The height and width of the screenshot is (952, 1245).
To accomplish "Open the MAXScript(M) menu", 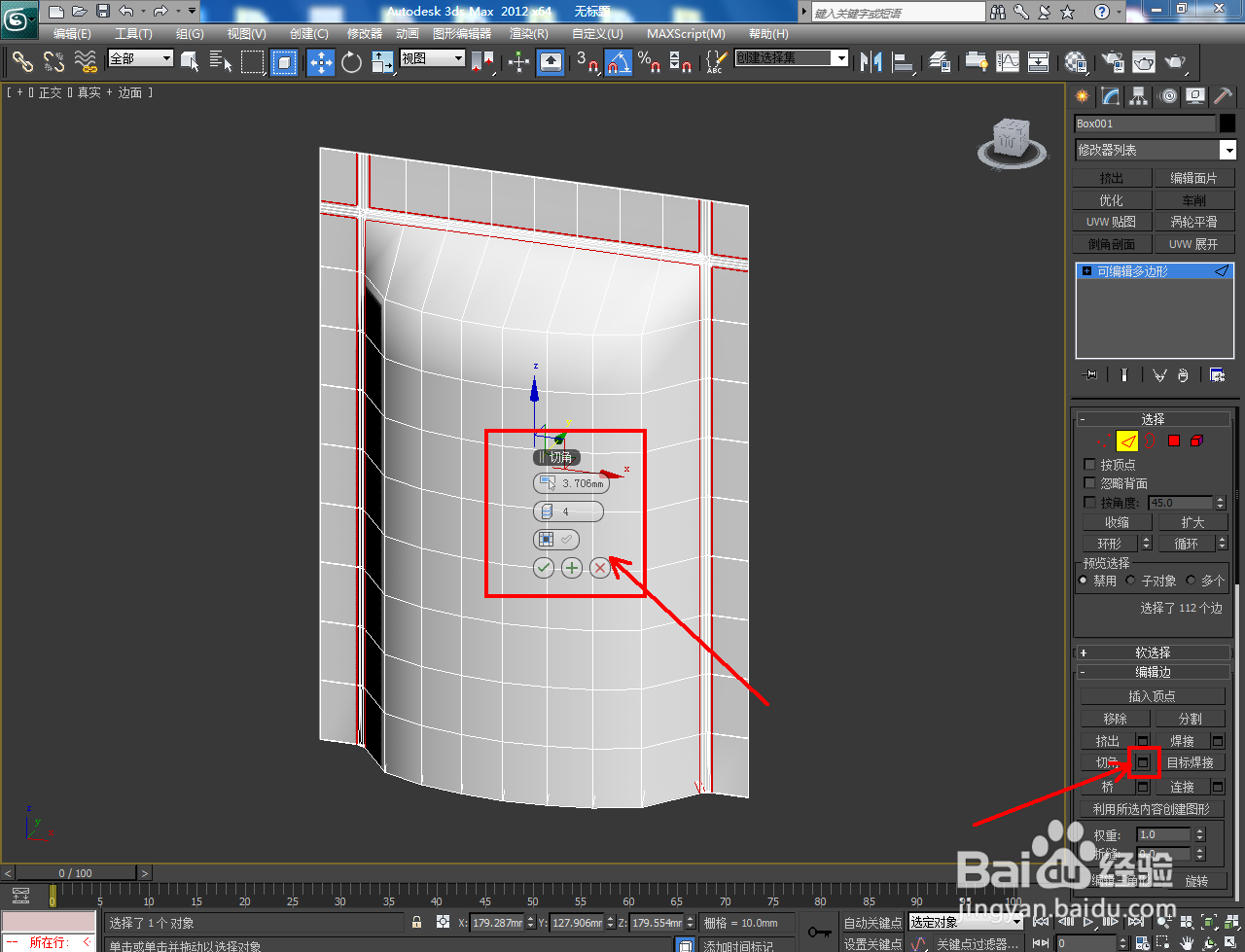I will pyautogui.click(x=686, y=33).
